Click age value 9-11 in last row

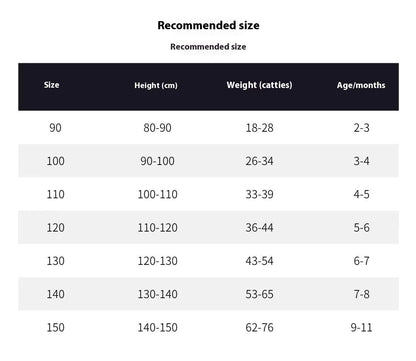361,327
